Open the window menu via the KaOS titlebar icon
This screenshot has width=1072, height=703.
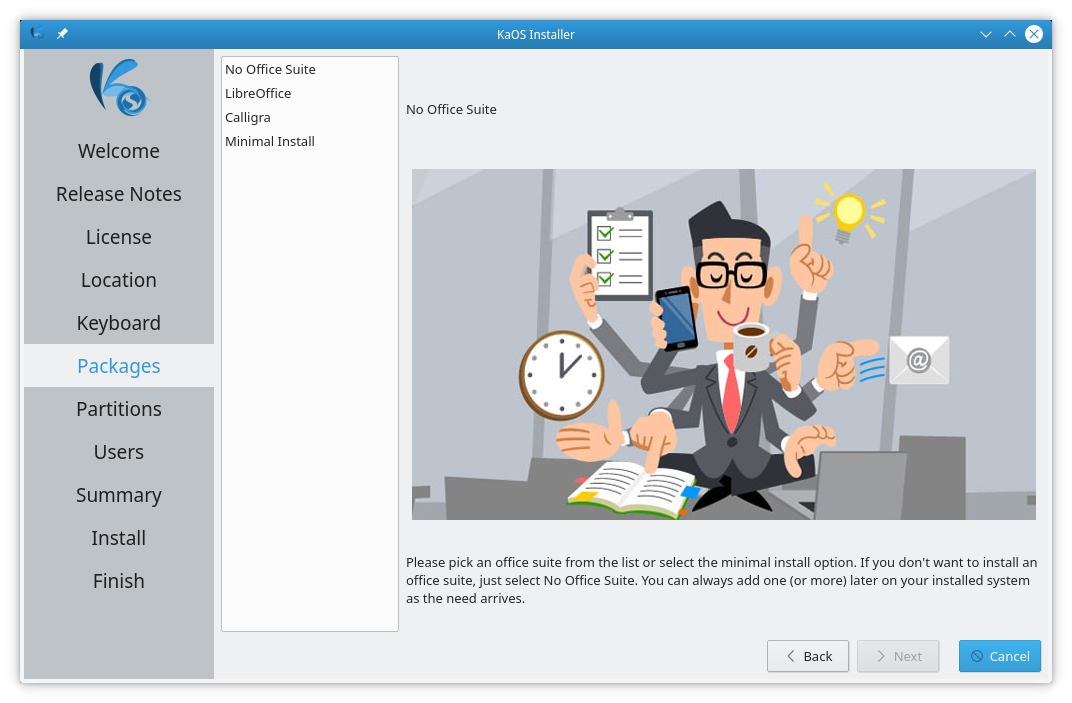tap(36, 33)
